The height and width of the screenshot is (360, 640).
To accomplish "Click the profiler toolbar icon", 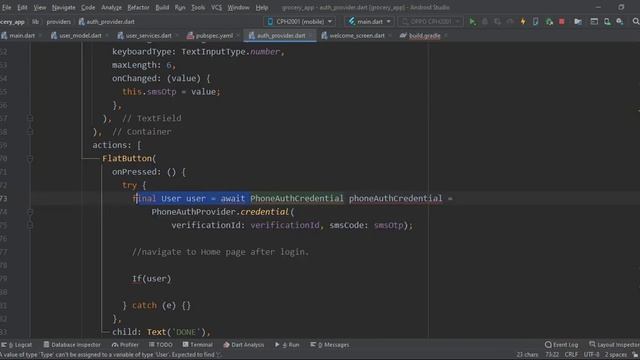I will [510, 22].
